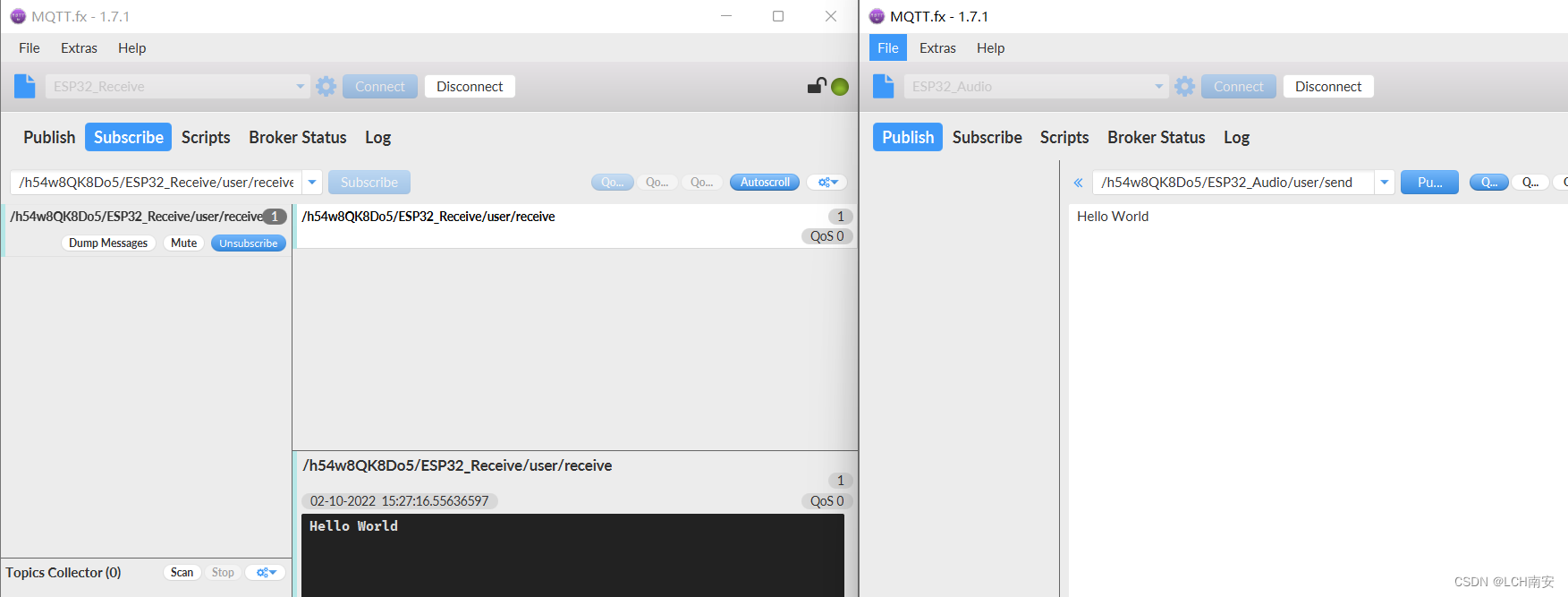Viewport: 1568px width, 597px height.
Task: Click the unlocked padlock icon
Action: click(817, 86)
